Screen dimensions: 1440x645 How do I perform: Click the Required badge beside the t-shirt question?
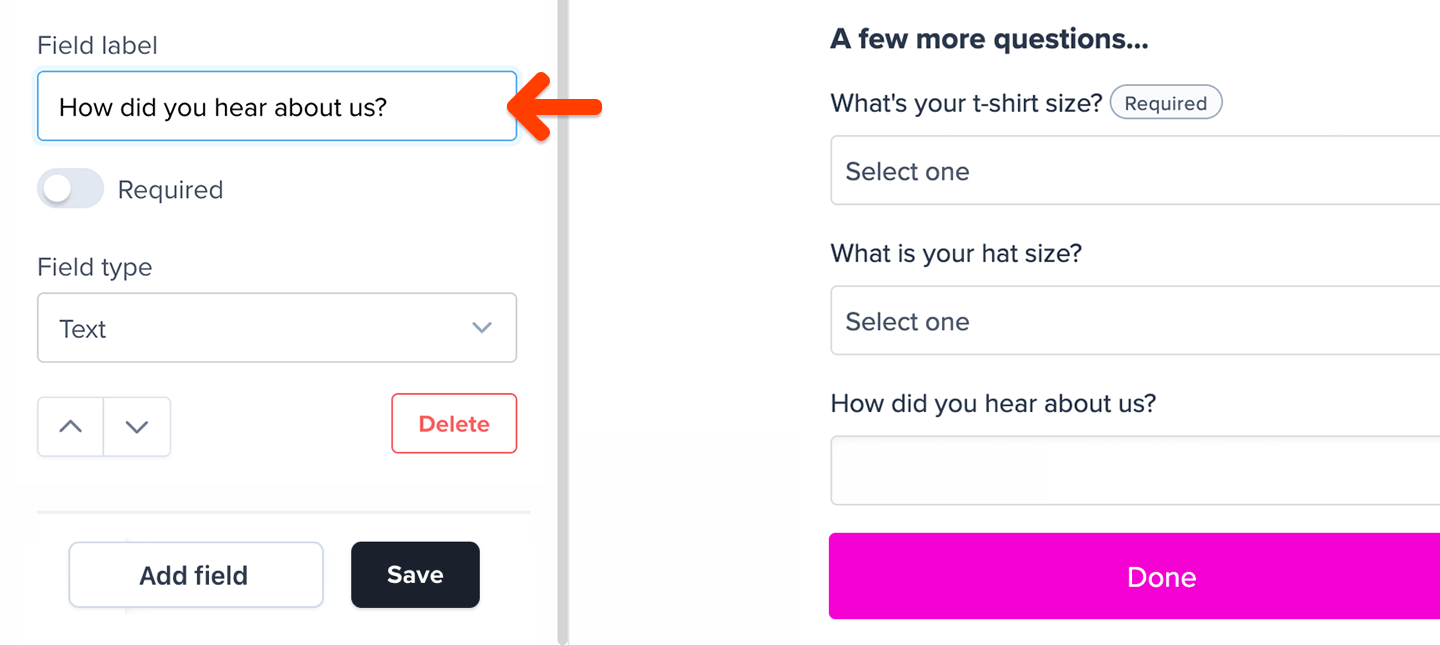[1166, 102]
